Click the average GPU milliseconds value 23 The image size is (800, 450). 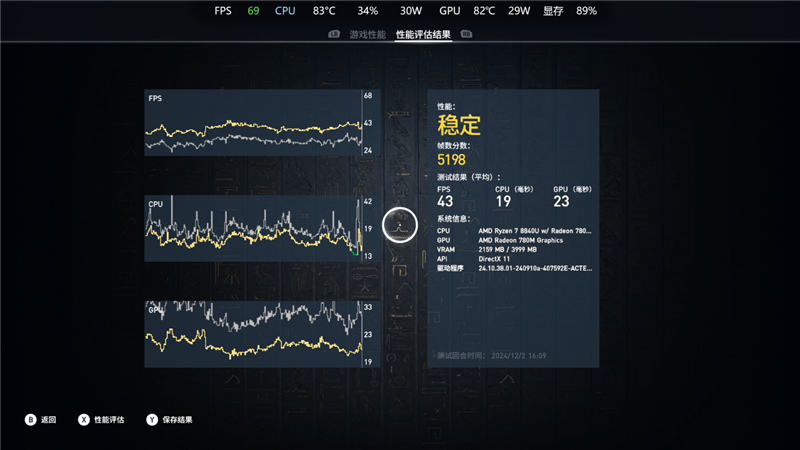pos(561,202)
